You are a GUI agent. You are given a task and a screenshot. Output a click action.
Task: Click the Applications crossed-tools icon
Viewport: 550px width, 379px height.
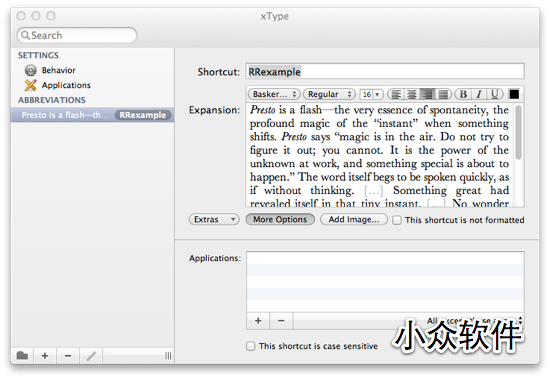coord(31,85)
